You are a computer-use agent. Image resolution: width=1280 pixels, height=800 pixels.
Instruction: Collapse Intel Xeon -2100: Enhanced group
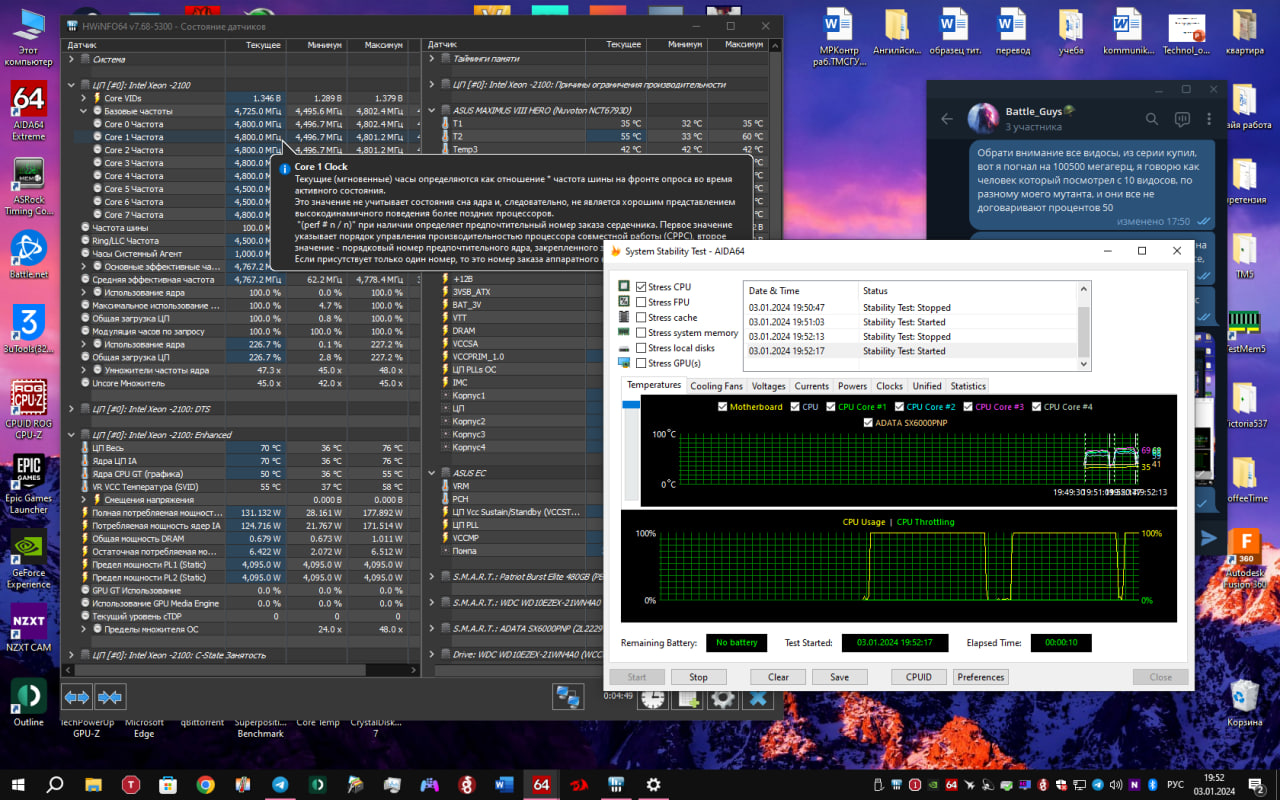[72, 435]
